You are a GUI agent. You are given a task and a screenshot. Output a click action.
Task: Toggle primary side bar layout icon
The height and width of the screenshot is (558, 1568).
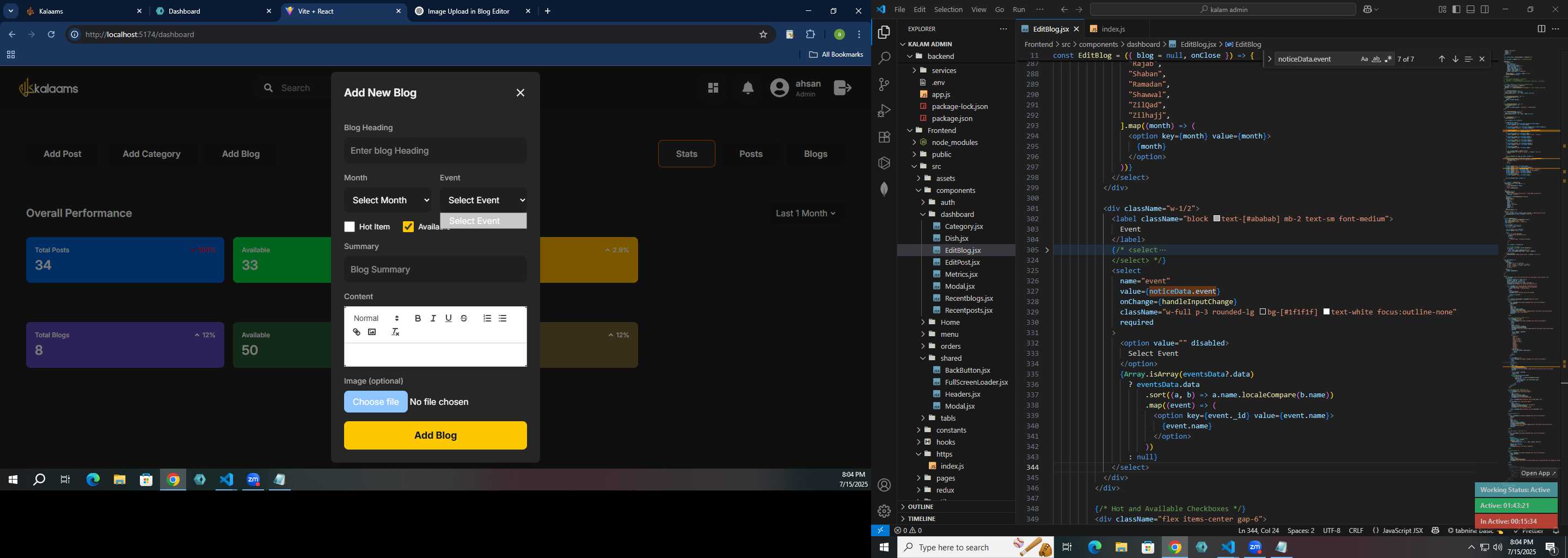coord(1456,9)
